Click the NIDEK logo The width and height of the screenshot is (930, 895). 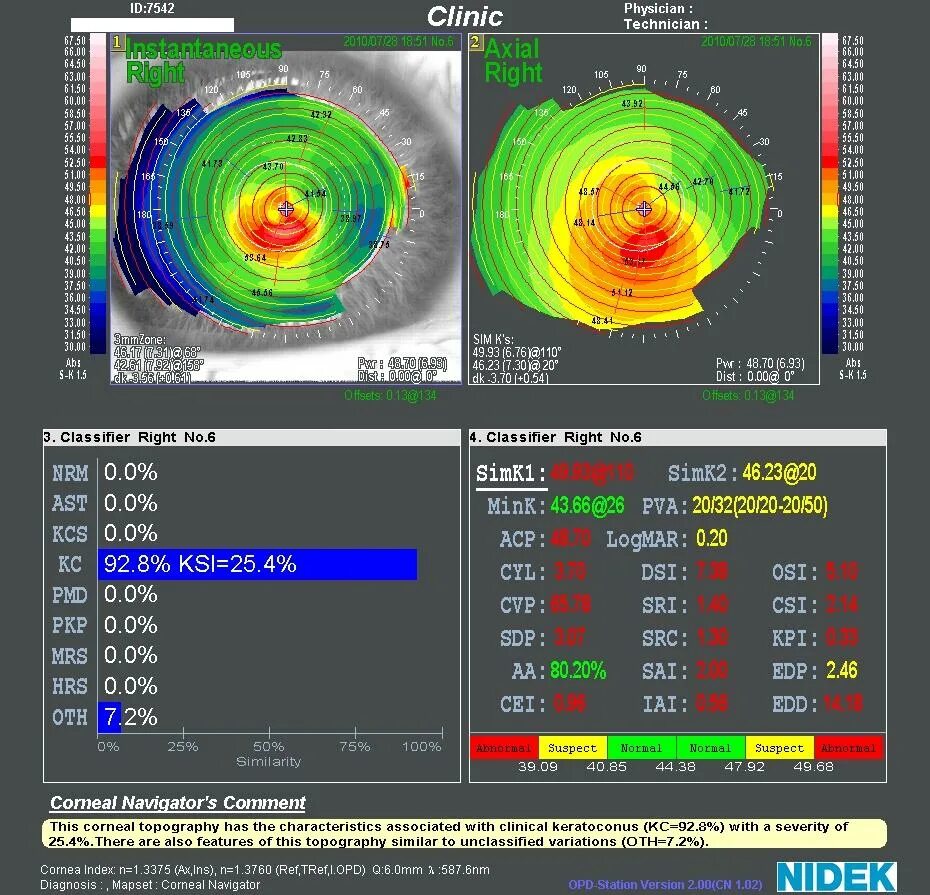[837, 877]
